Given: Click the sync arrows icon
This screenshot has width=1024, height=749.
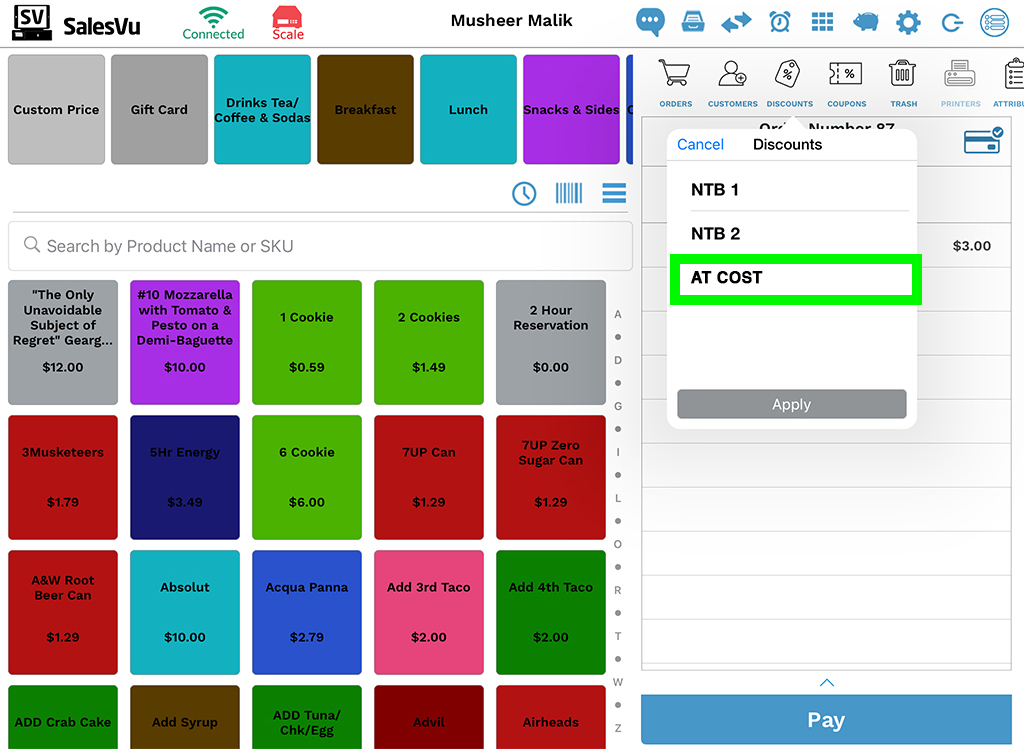Looking at the screenshot, I should pyautogui.click(x=736, y=23).
